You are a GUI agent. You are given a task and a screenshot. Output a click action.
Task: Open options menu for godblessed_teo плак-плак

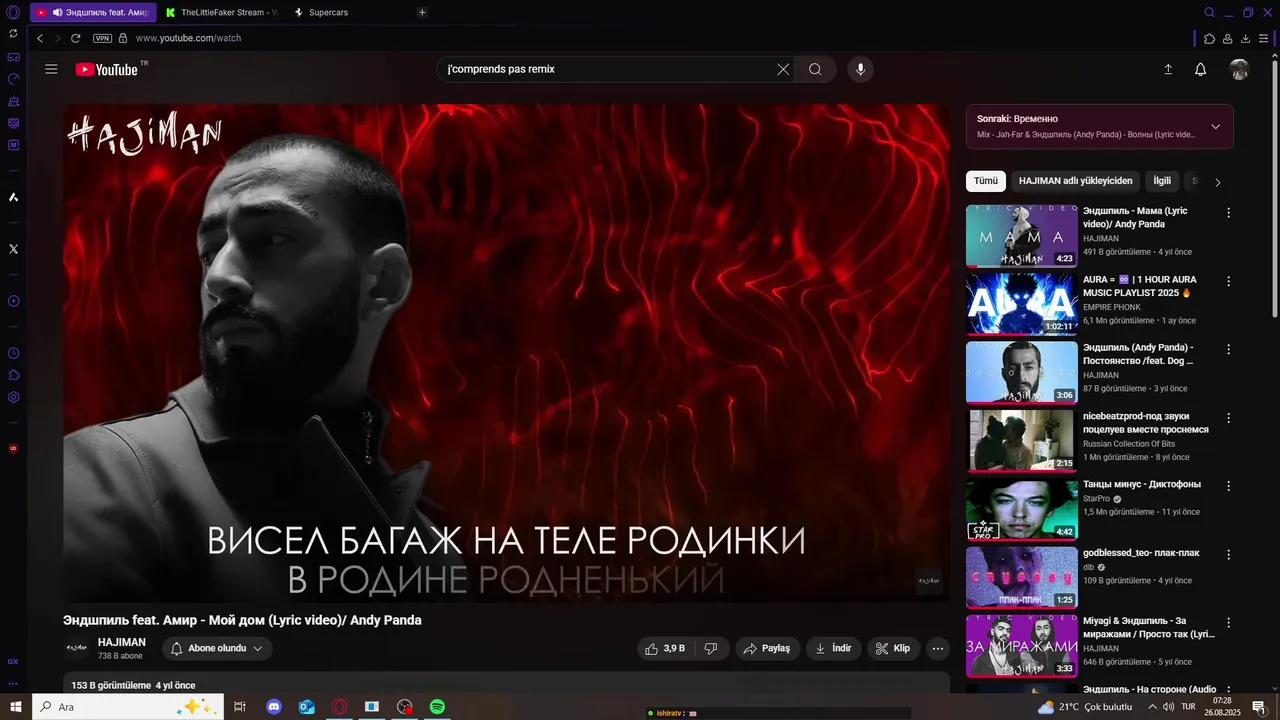pyautogui.click(x=1229, y=554)
